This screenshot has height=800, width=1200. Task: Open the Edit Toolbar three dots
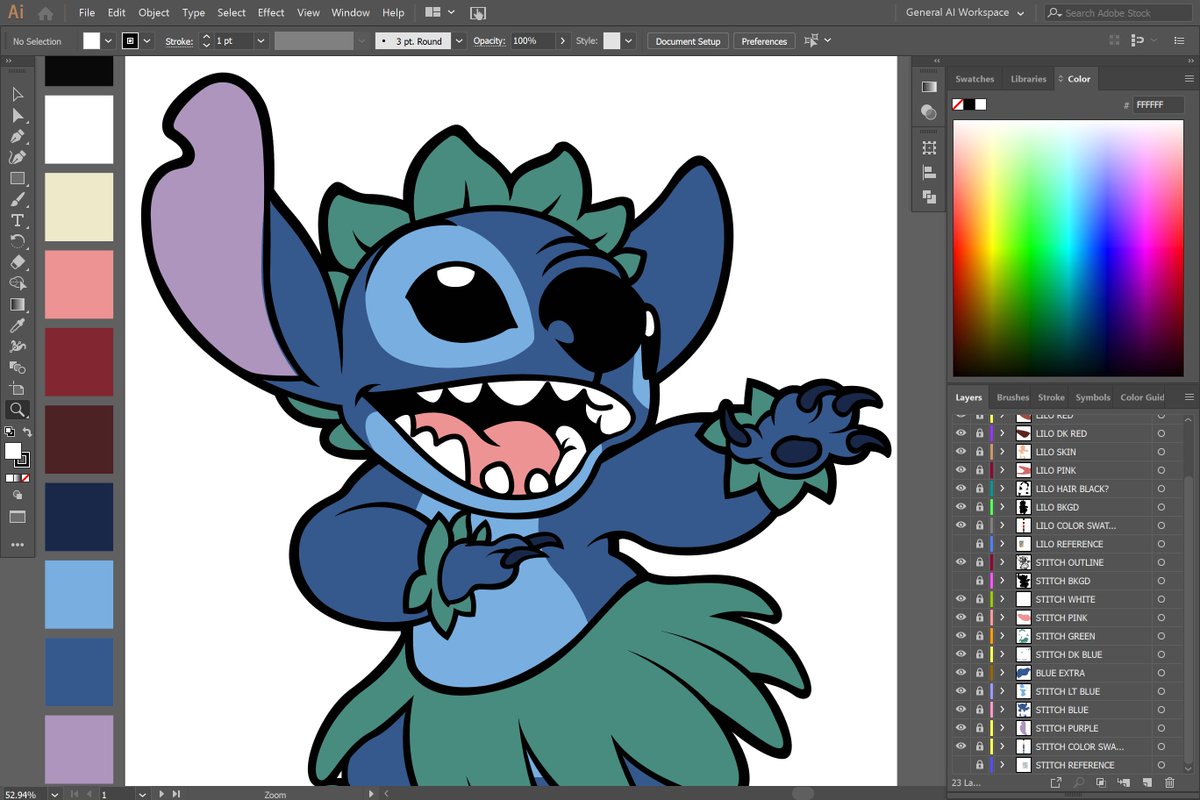[17, 545]
